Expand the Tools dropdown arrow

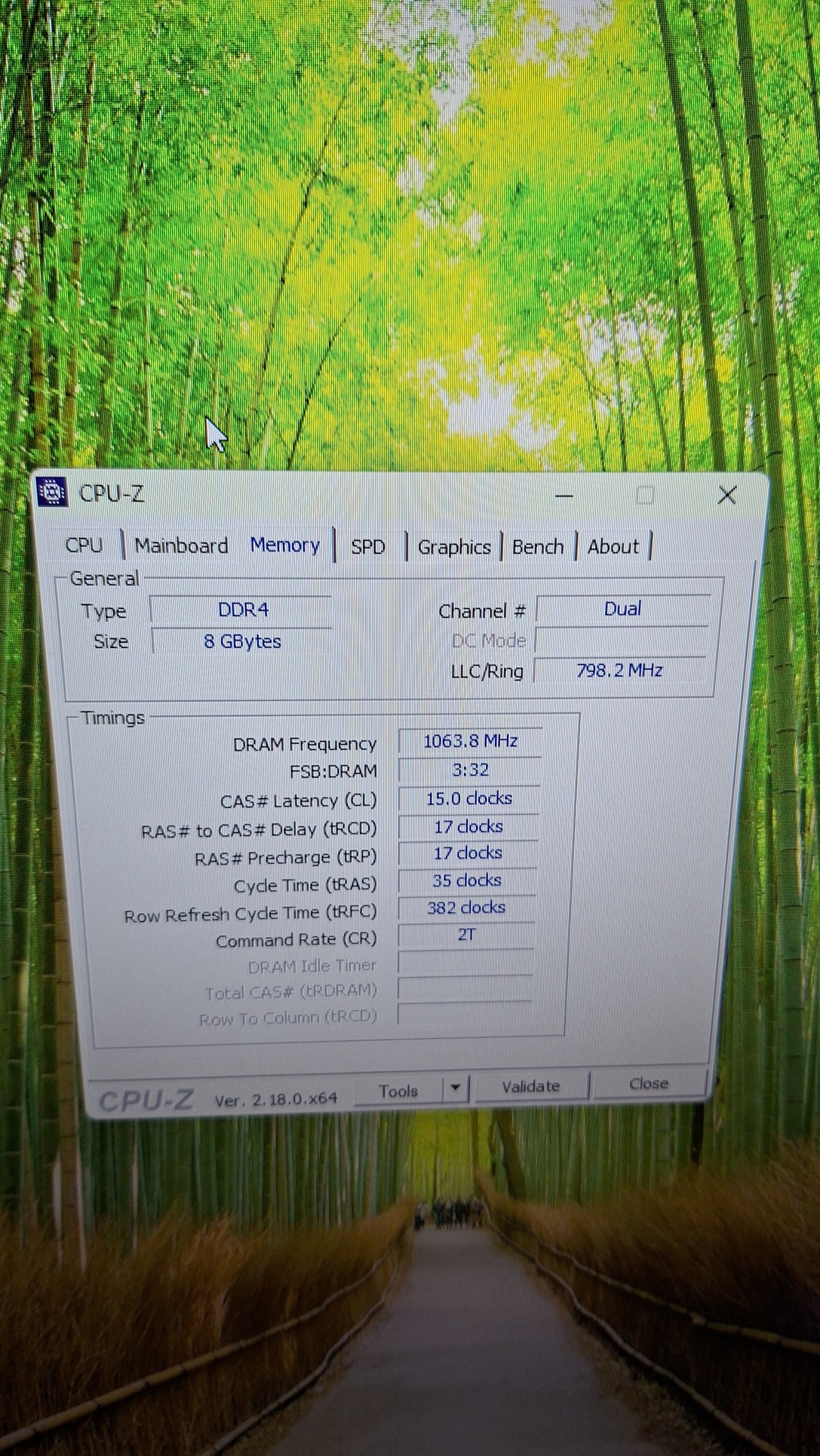[455, 1089]
